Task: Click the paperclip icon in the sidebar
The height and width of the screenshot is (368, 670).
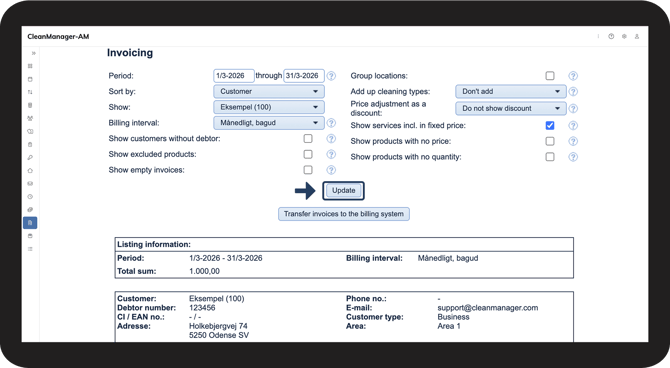Action: 30,210
